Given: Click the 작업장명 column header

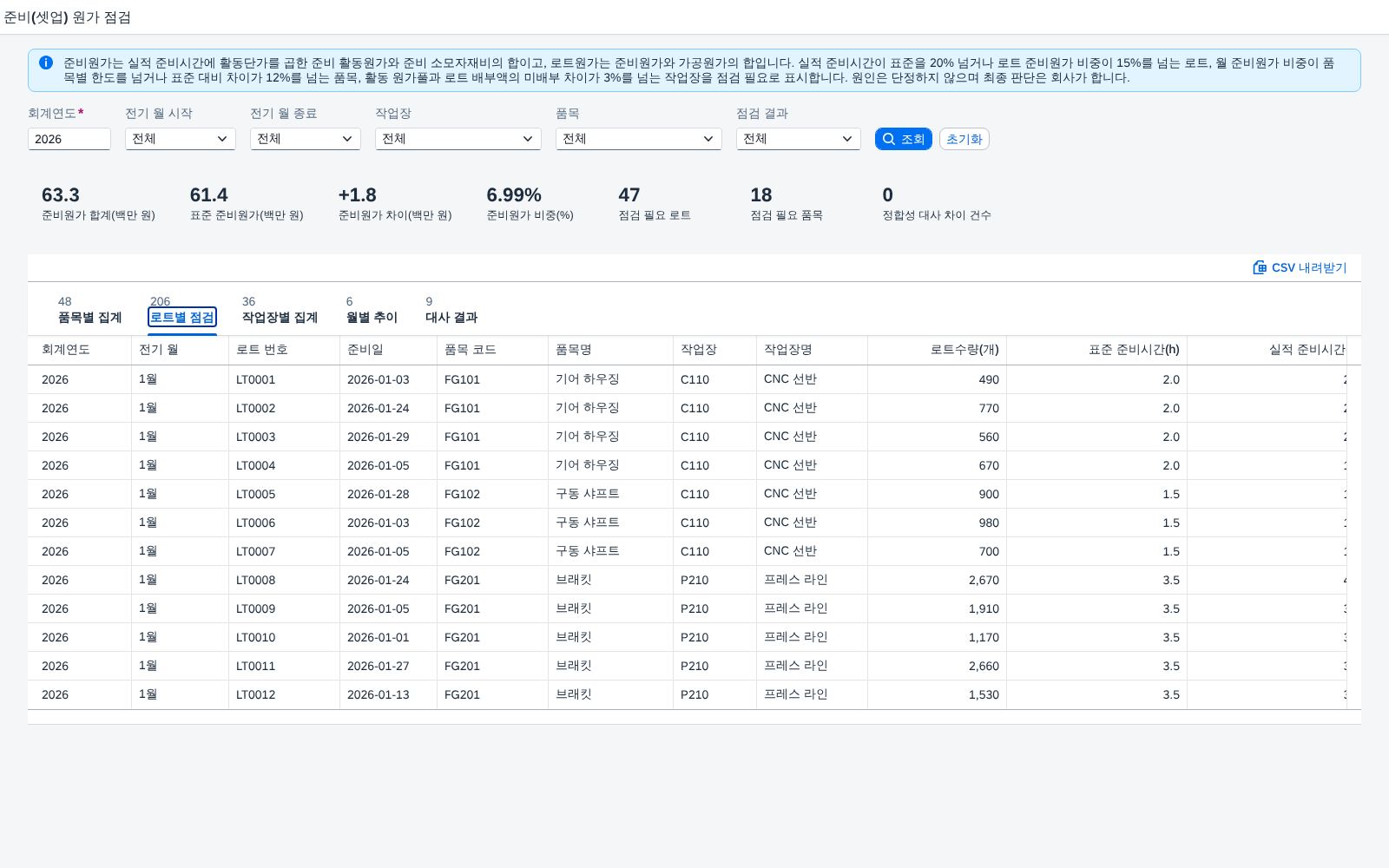Looking at the screenshot, I should (812, 350).
